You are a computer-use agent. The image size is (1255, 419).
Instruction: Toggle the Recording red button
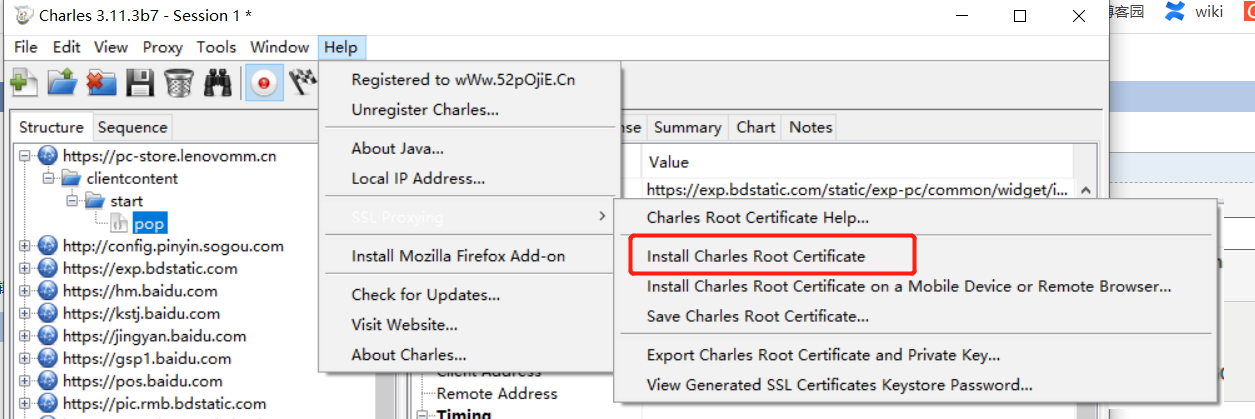[264, 82]
